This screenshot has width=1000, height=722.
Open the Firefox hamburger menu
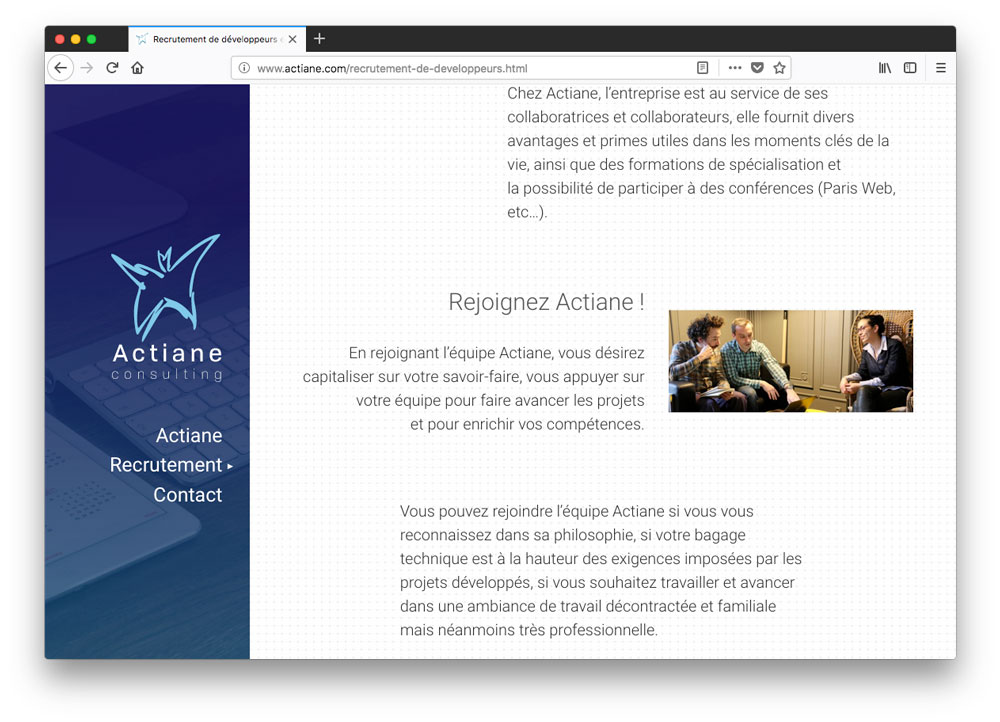[940, 68]
